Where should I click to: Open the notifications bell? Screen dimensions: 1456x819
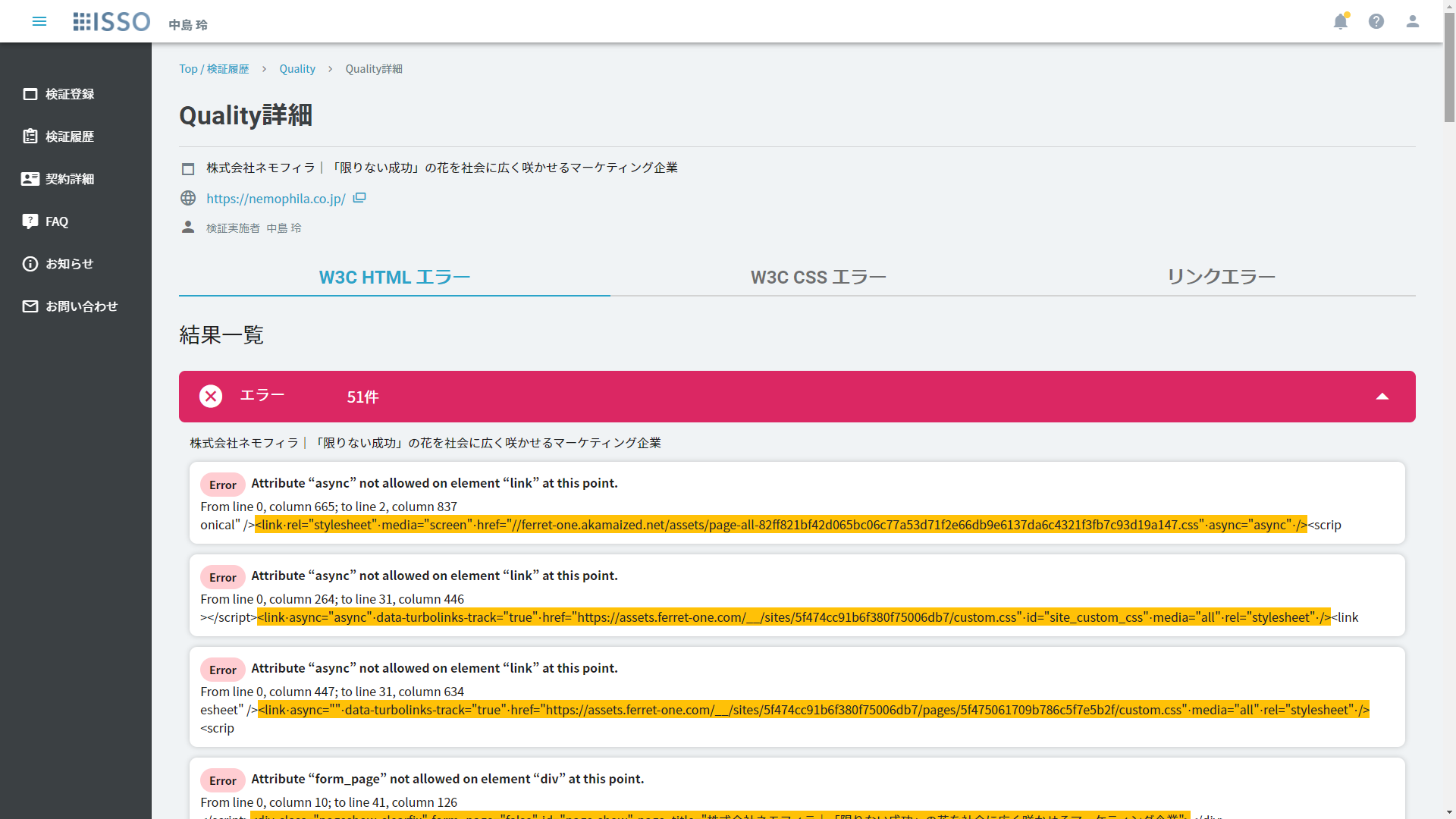[1340, 21]
